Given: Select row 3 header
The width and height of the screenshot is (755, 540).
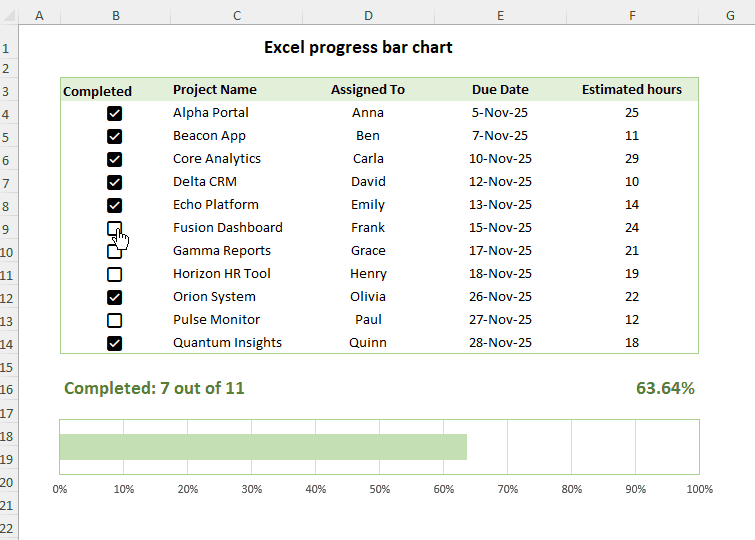Looking at the screenshot, I should pyautogui.click(x=9, y=91).
